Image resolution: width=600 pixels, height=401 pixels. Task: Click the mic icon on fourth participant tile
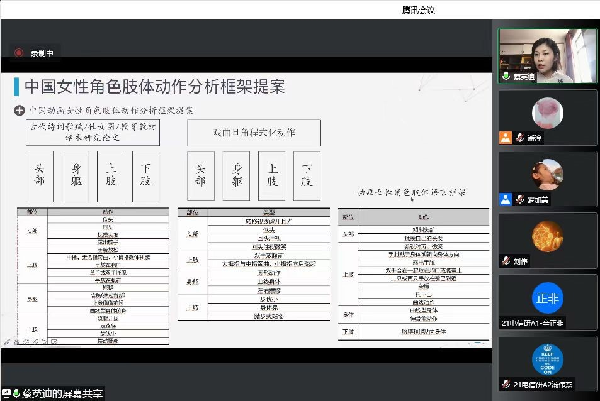(506, 262)
